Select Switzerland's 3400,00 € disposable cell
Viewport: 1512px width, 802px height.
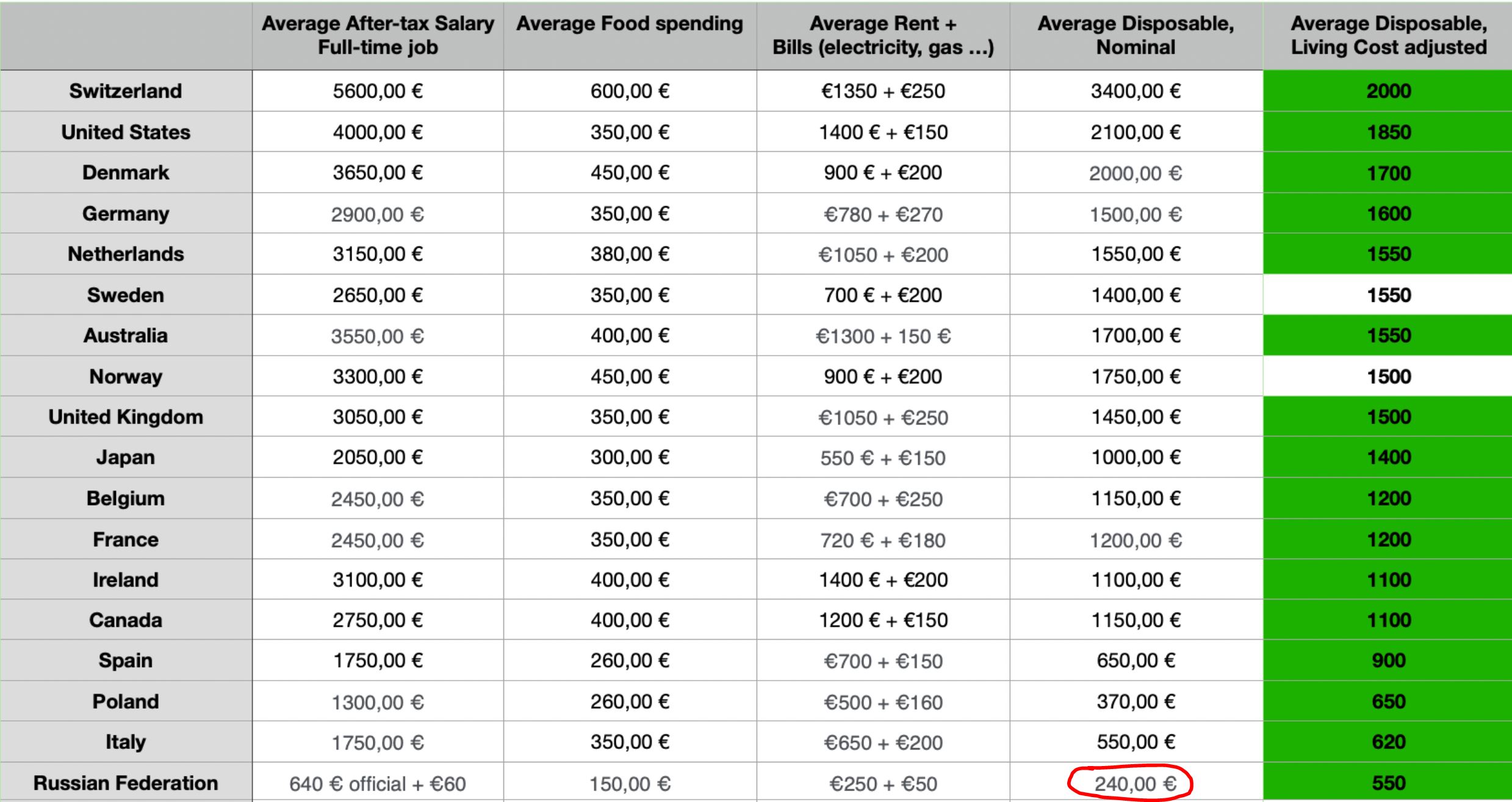pos(1136,91)
